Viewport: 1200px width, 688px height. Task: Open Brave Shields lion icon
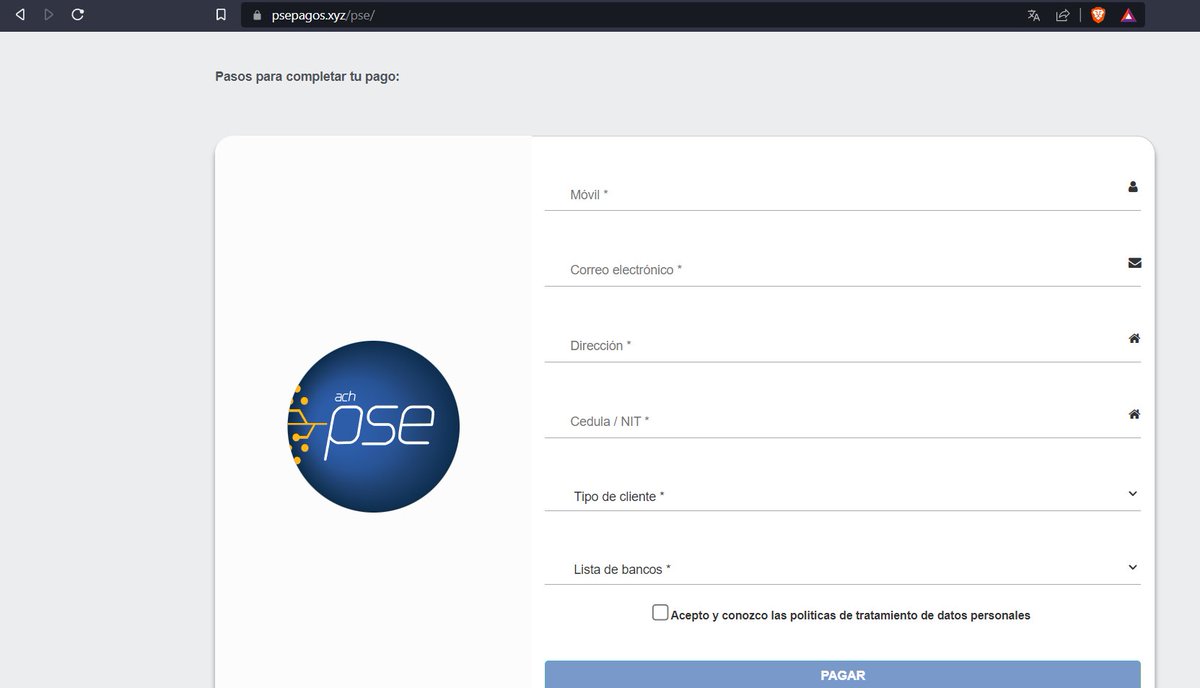1098,15
